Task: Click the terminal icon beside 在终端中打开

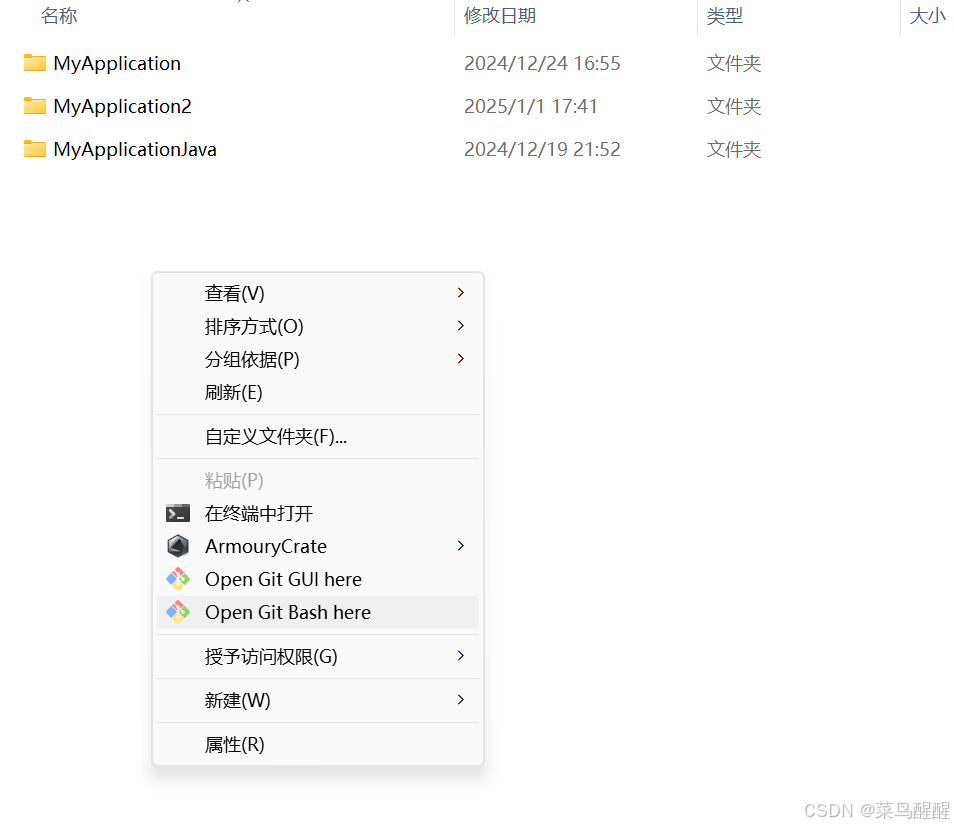Action: tap(178, 513)
